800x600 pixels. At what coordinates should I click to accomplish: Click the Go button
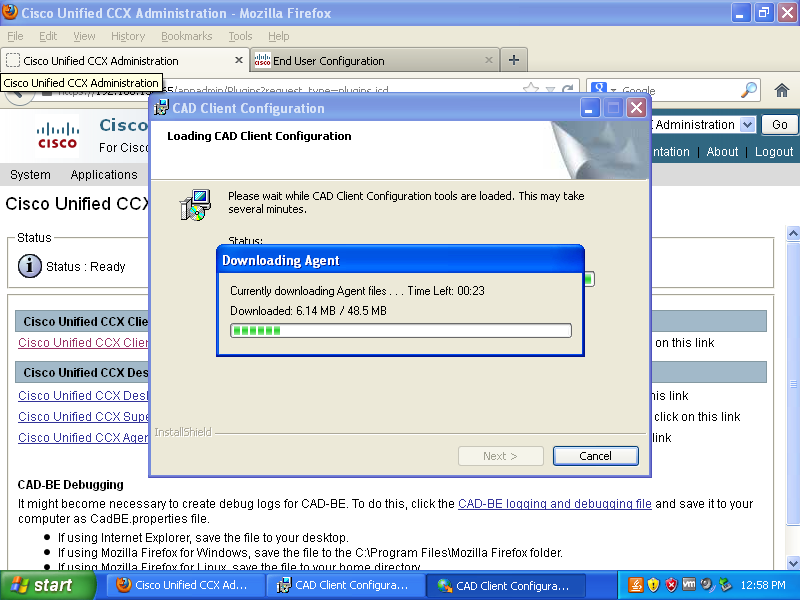[780, 124]
